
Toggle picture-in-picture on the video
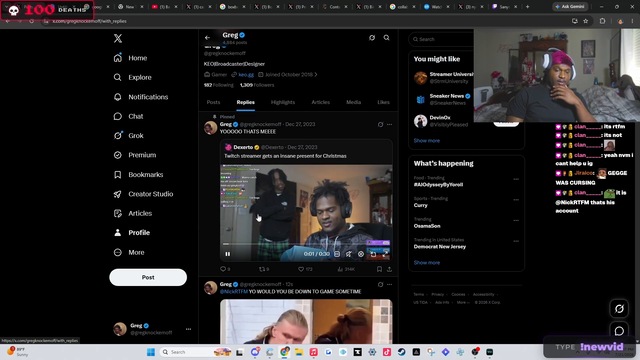(x=373, y=254)
